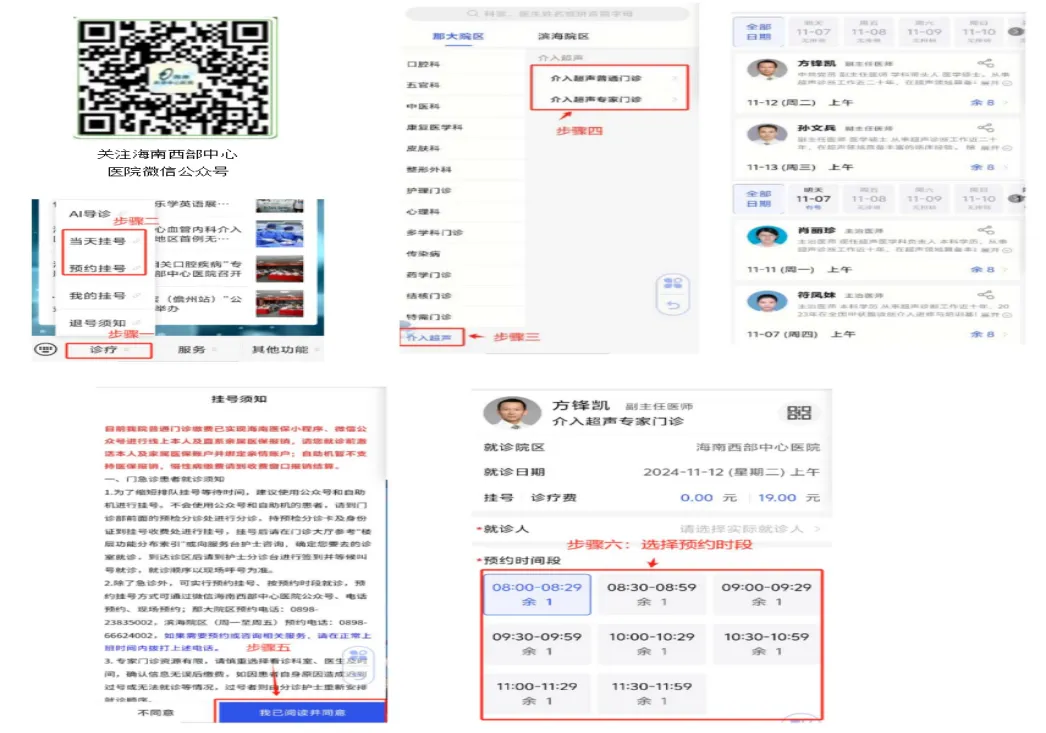Select the 08:30-08:59 time slot
The height and width of the screenshot is (733, 1046).
652,594
